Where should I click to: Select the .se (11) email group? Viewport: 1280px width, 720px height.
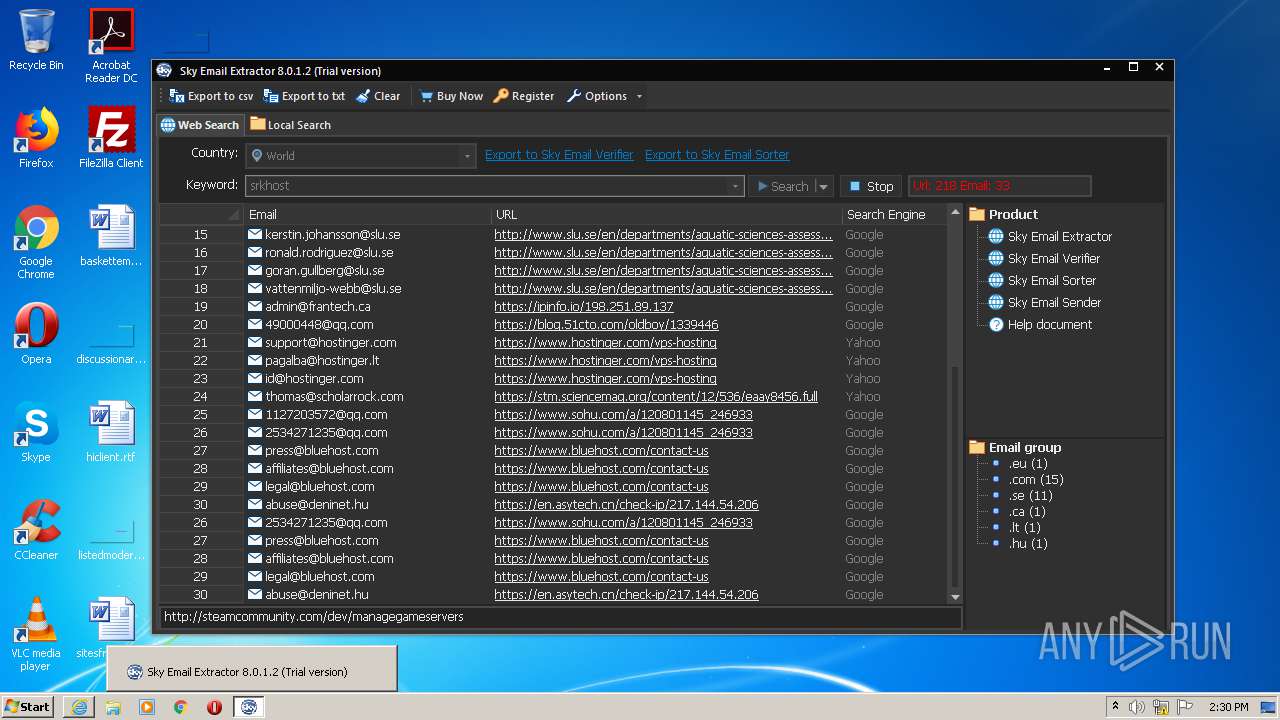click(x=1030, y=496)
